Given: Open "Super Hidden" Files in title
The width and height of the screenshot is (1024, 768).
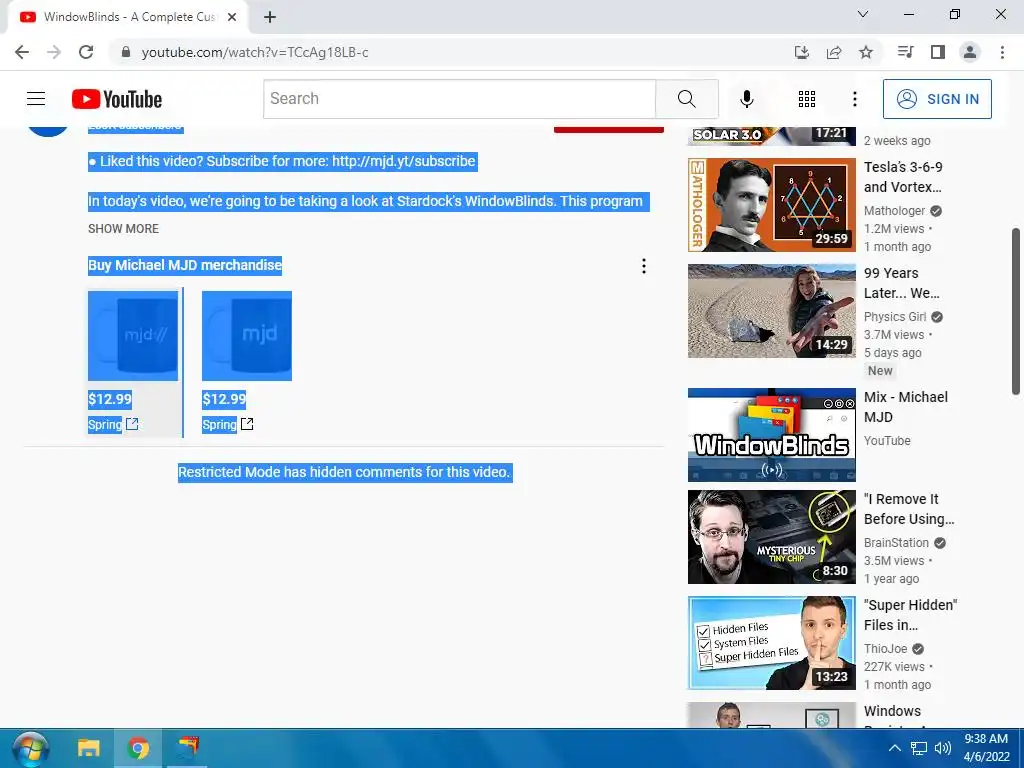Looking at the screenshot, I should 910,615.
